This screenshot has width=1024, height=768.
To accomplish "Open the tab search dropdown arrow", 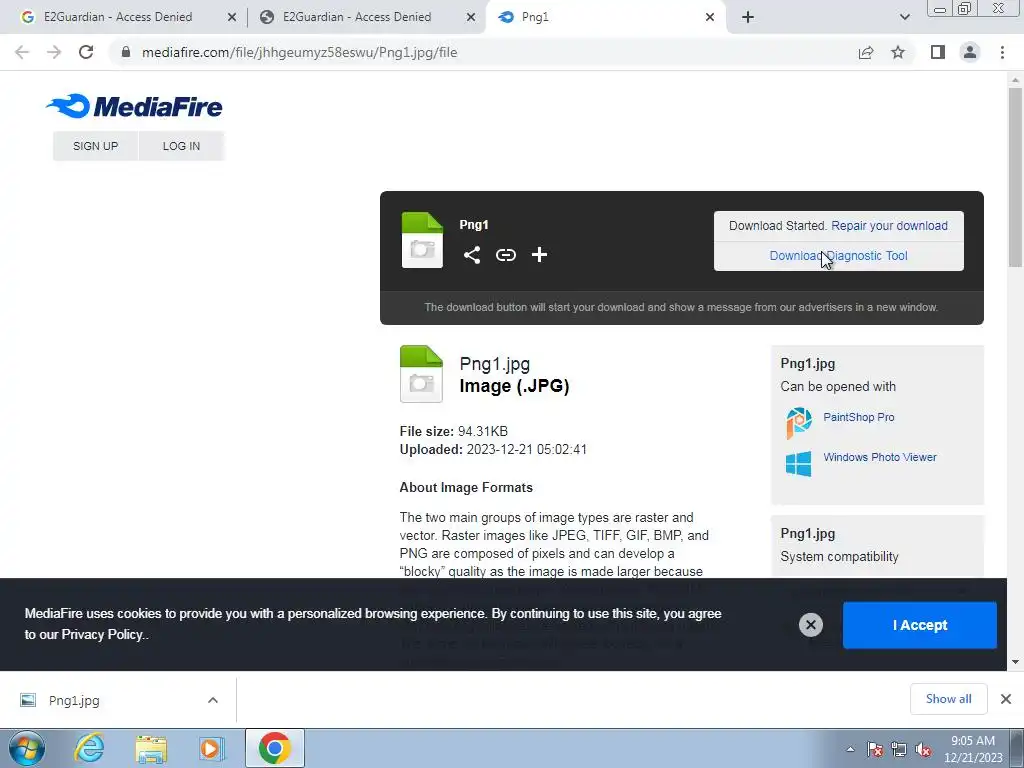I will (904, 17).
